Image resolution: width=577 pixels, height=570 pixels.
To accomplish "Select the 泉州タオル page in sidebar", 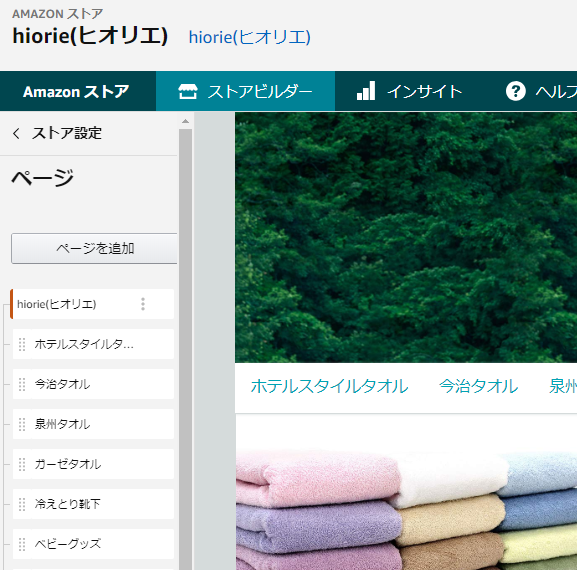I will (x=93, y=424).
